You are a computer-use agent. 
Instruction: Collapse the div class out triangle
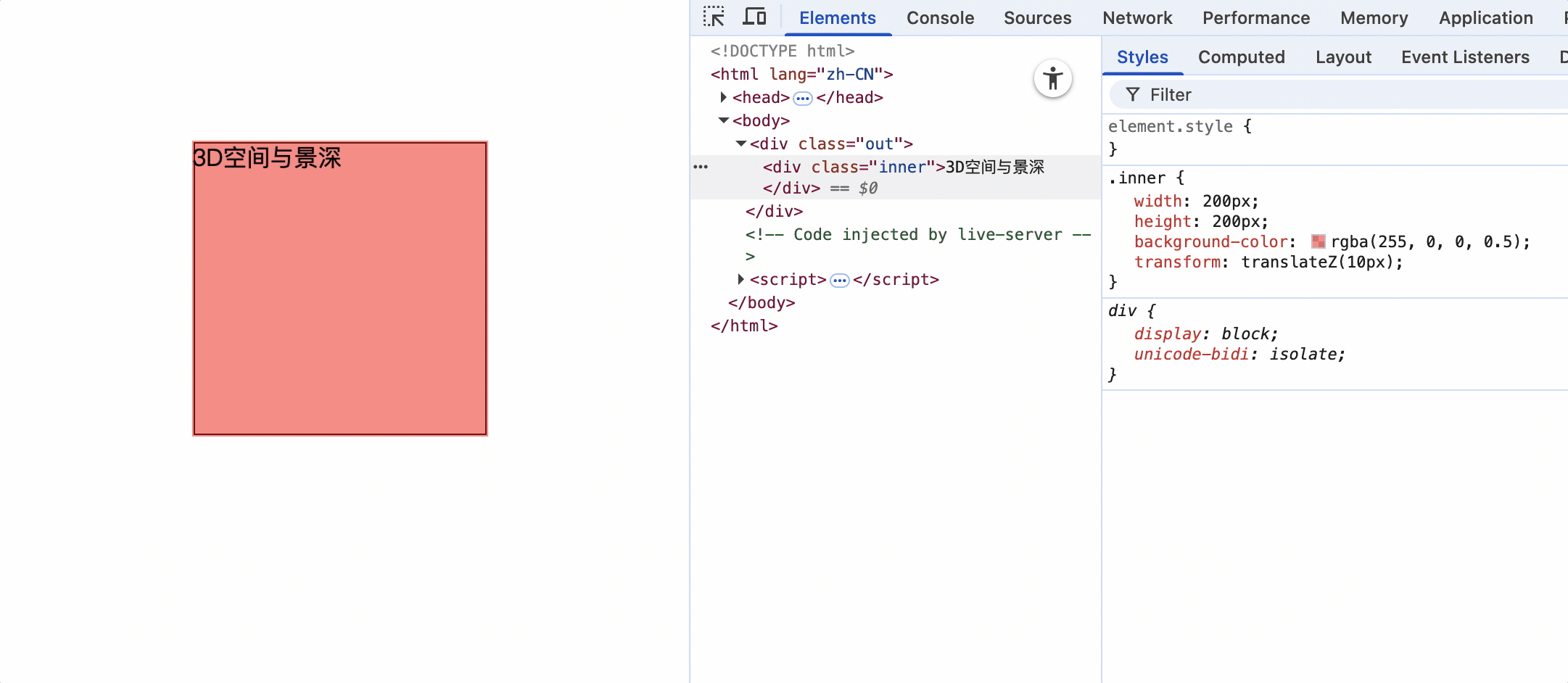pos(741,144)
